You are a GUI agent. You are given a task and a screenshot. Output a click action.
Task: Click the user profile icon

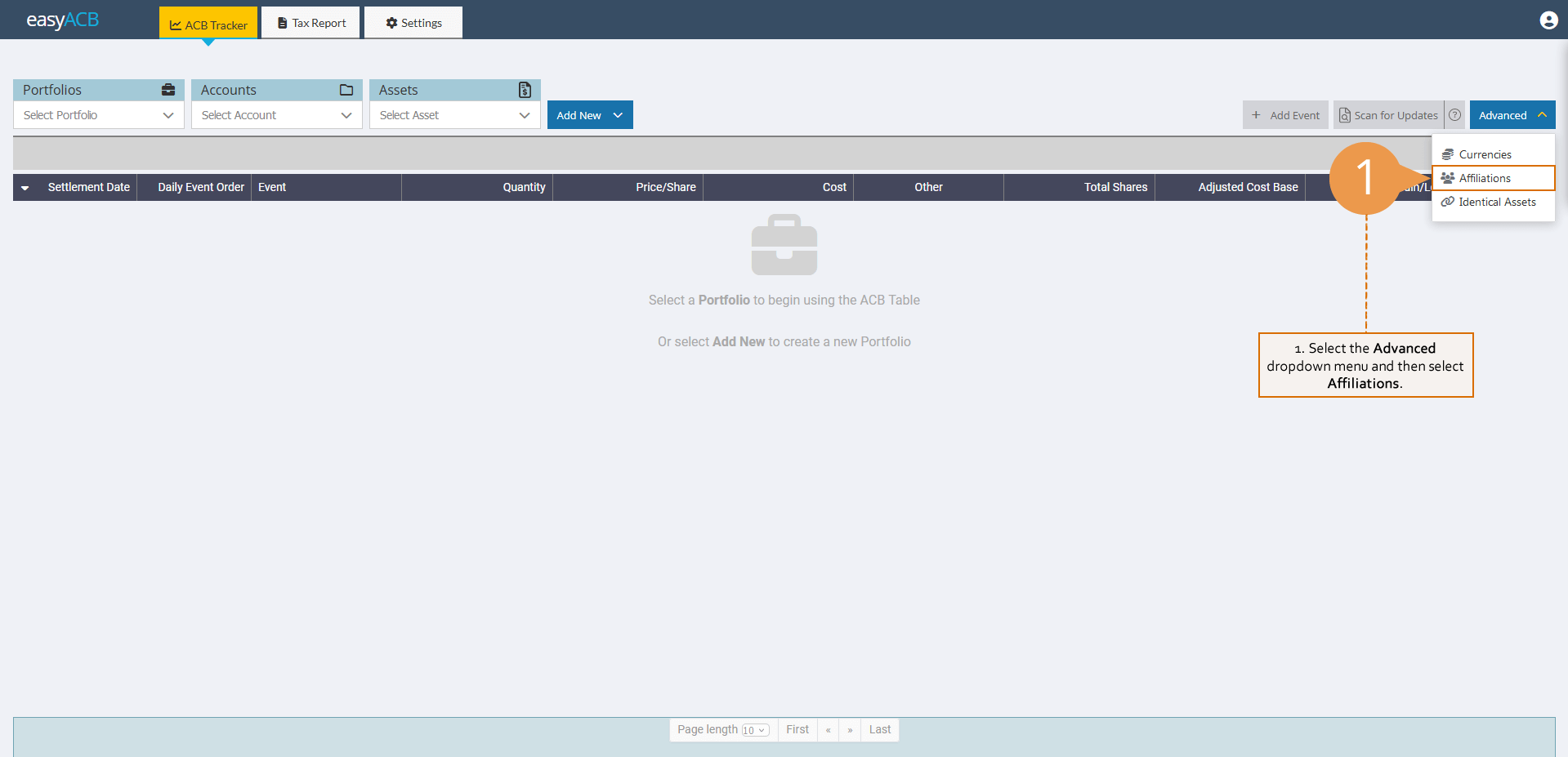1548,20
